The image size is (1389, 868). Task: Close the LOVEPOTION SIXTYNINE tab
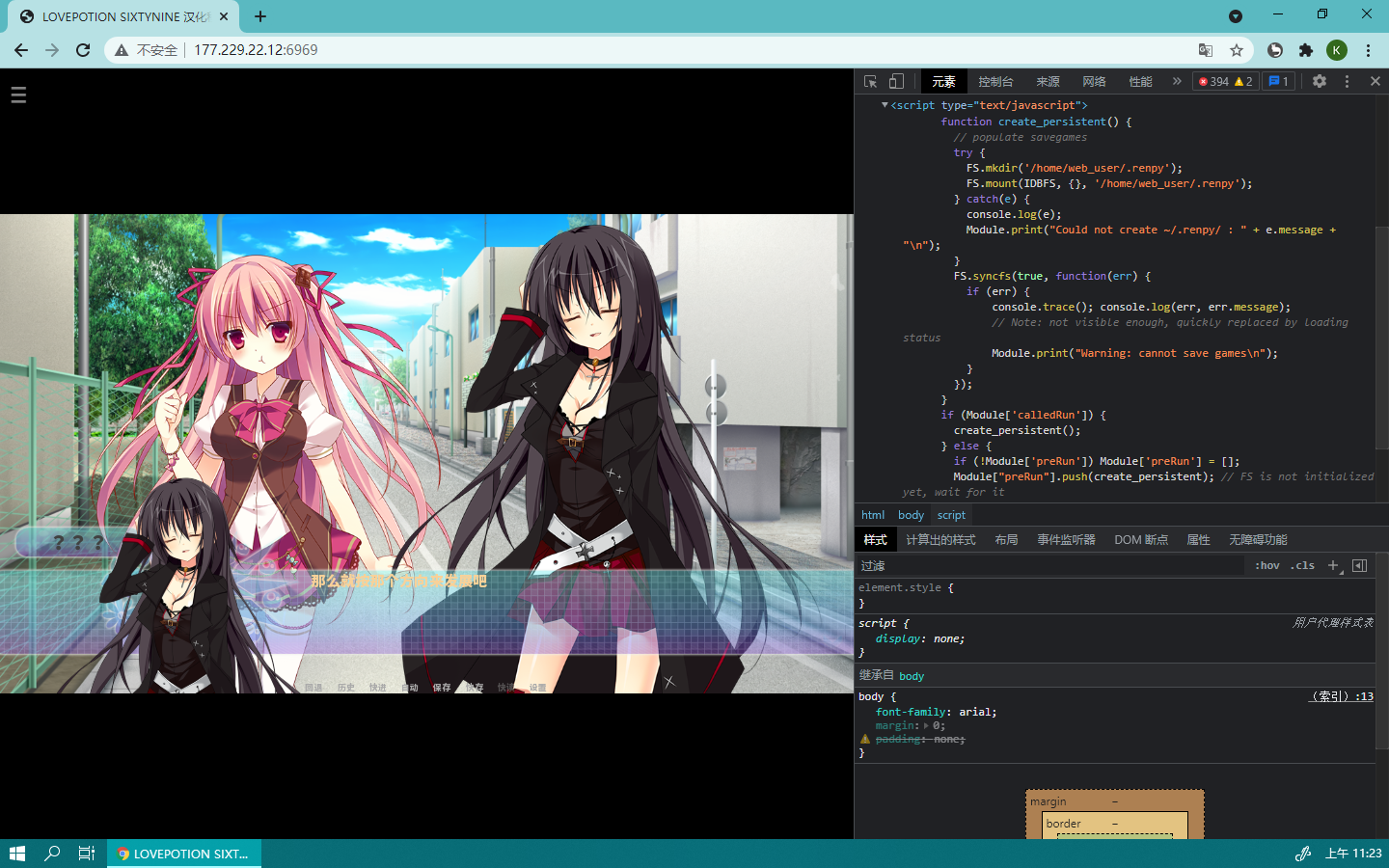224,16
